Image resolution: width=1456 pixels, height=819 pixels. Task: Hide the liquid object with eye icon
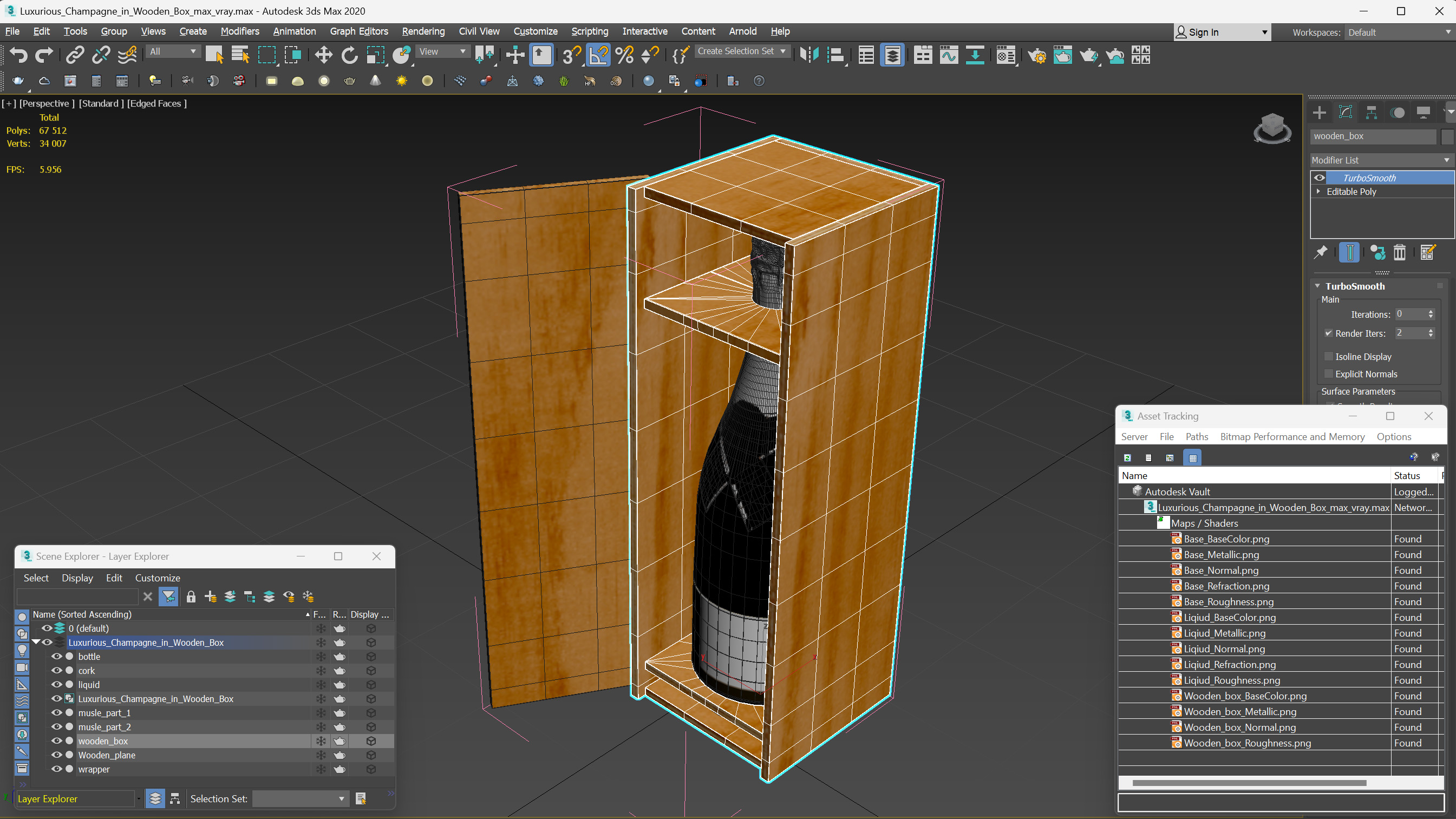pyautogui.click(x=56, y=684)
